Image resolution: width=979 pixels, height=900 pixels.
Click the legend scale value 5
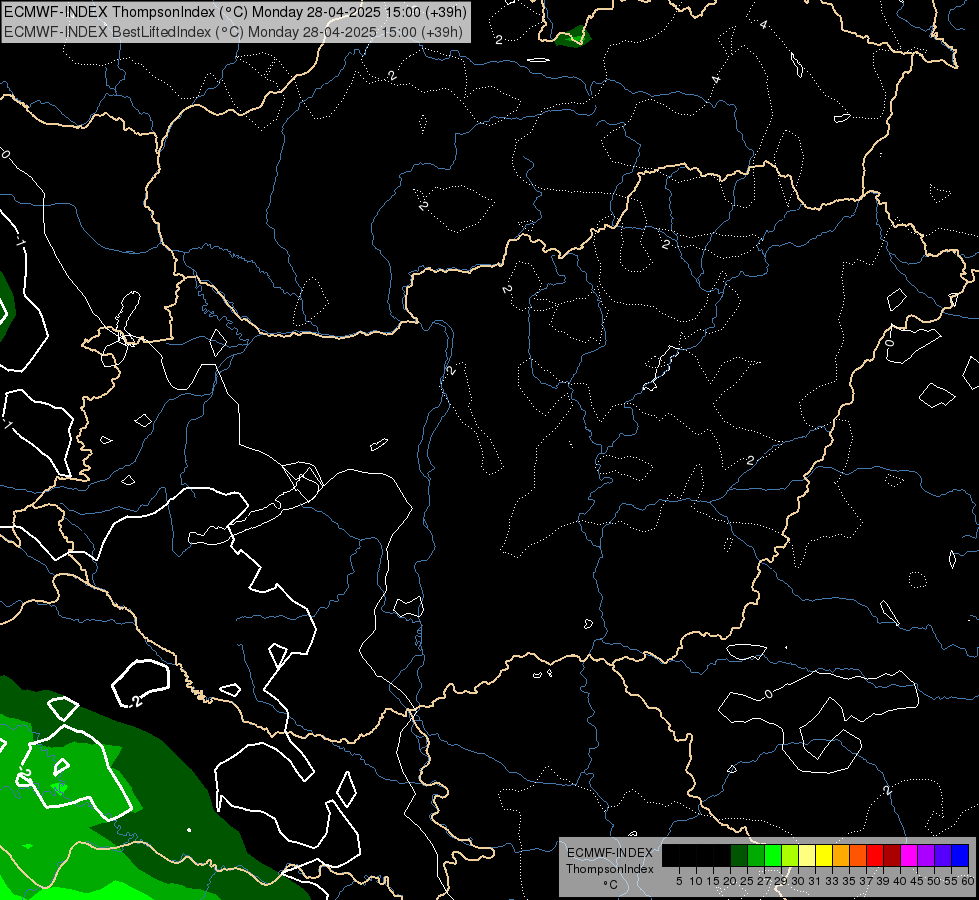[x=679, y=881]
